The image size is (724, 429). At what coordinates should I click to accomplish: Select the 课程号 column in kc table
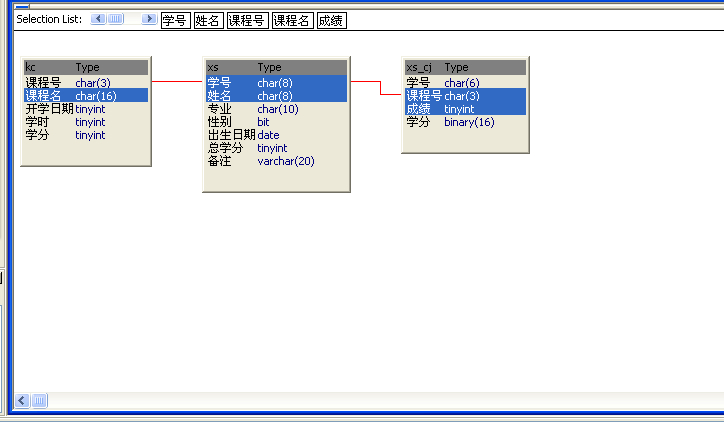point(86,83)
